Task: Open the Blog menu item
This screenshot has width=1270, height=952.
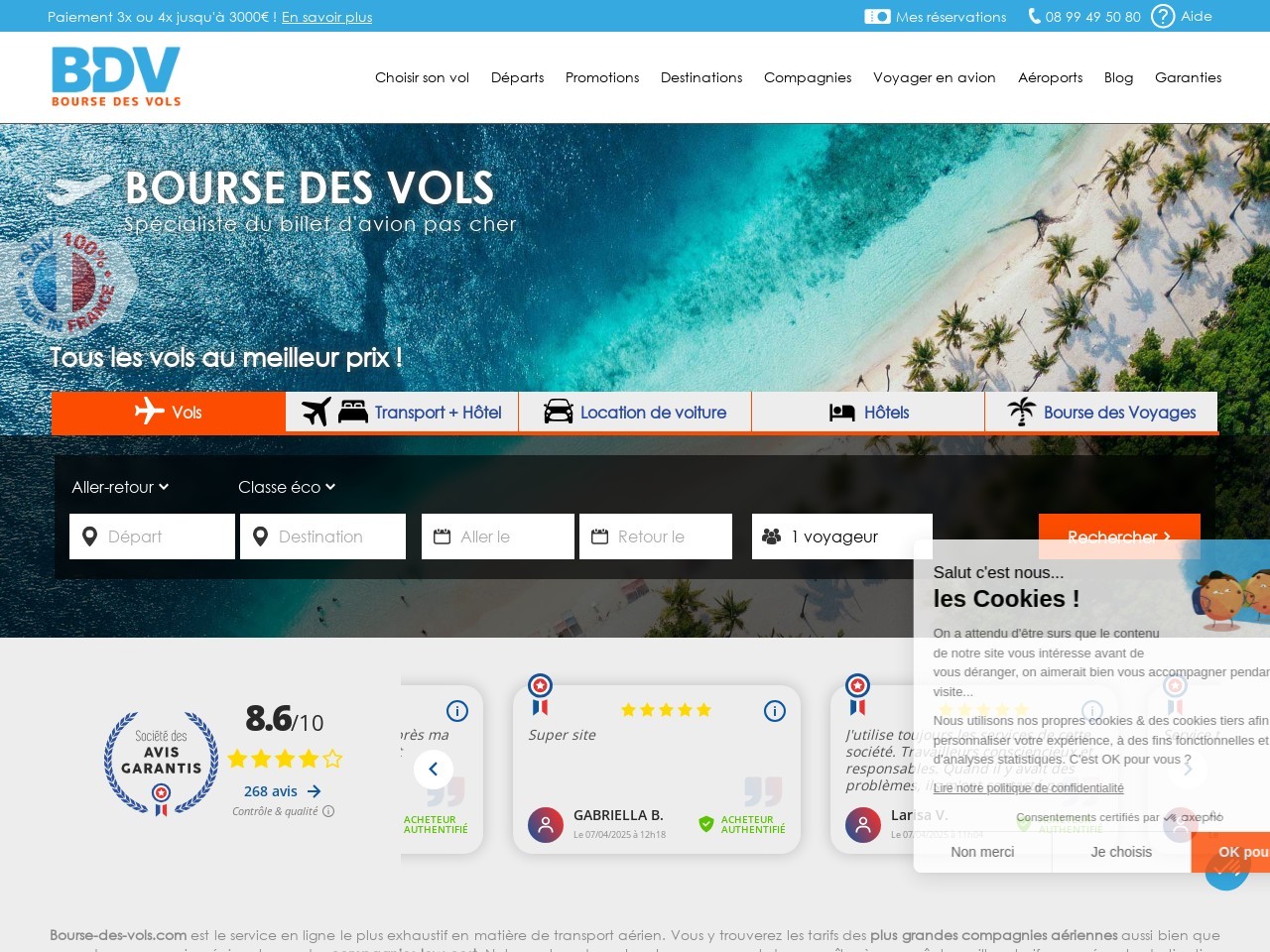Action: (x=1118, y=77)
